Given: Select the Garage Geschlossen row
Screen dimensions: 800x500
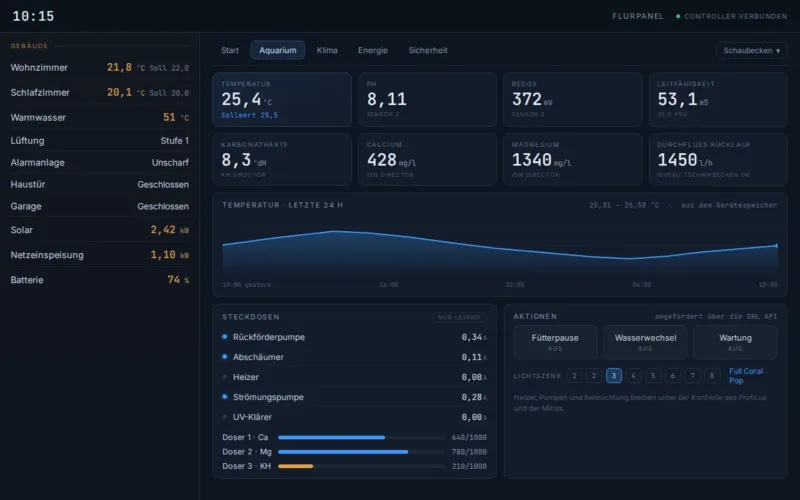Looking at the screenshot, I should tap(99, 206).
